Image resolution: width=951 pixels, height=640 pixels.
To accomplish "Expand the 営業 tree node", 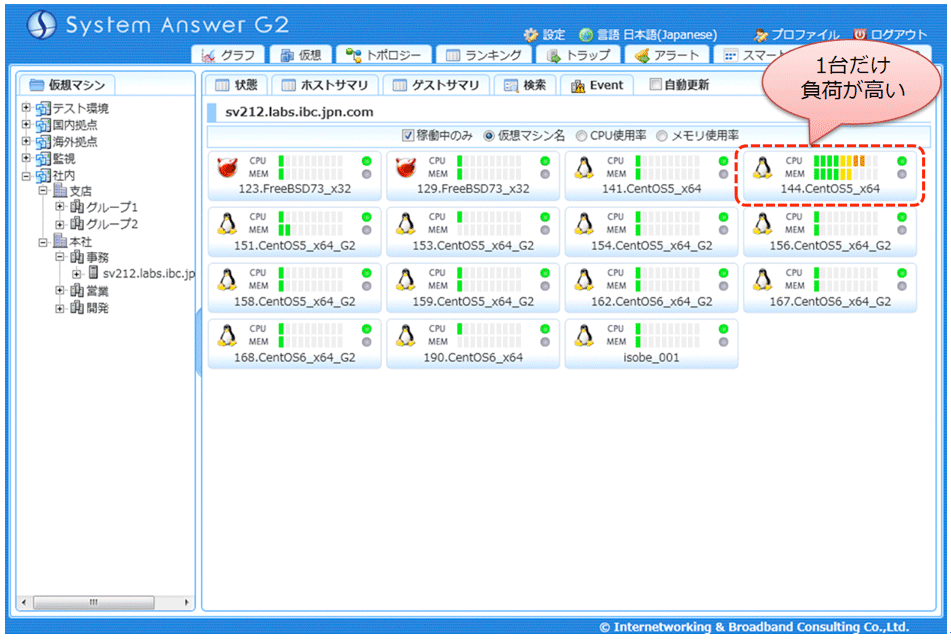I will 59,290.
